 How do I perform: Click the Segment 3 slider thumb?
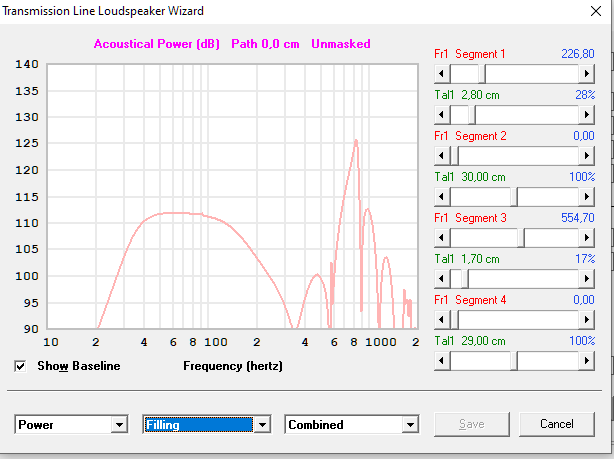pyautogui.click(x=521, y=238)
